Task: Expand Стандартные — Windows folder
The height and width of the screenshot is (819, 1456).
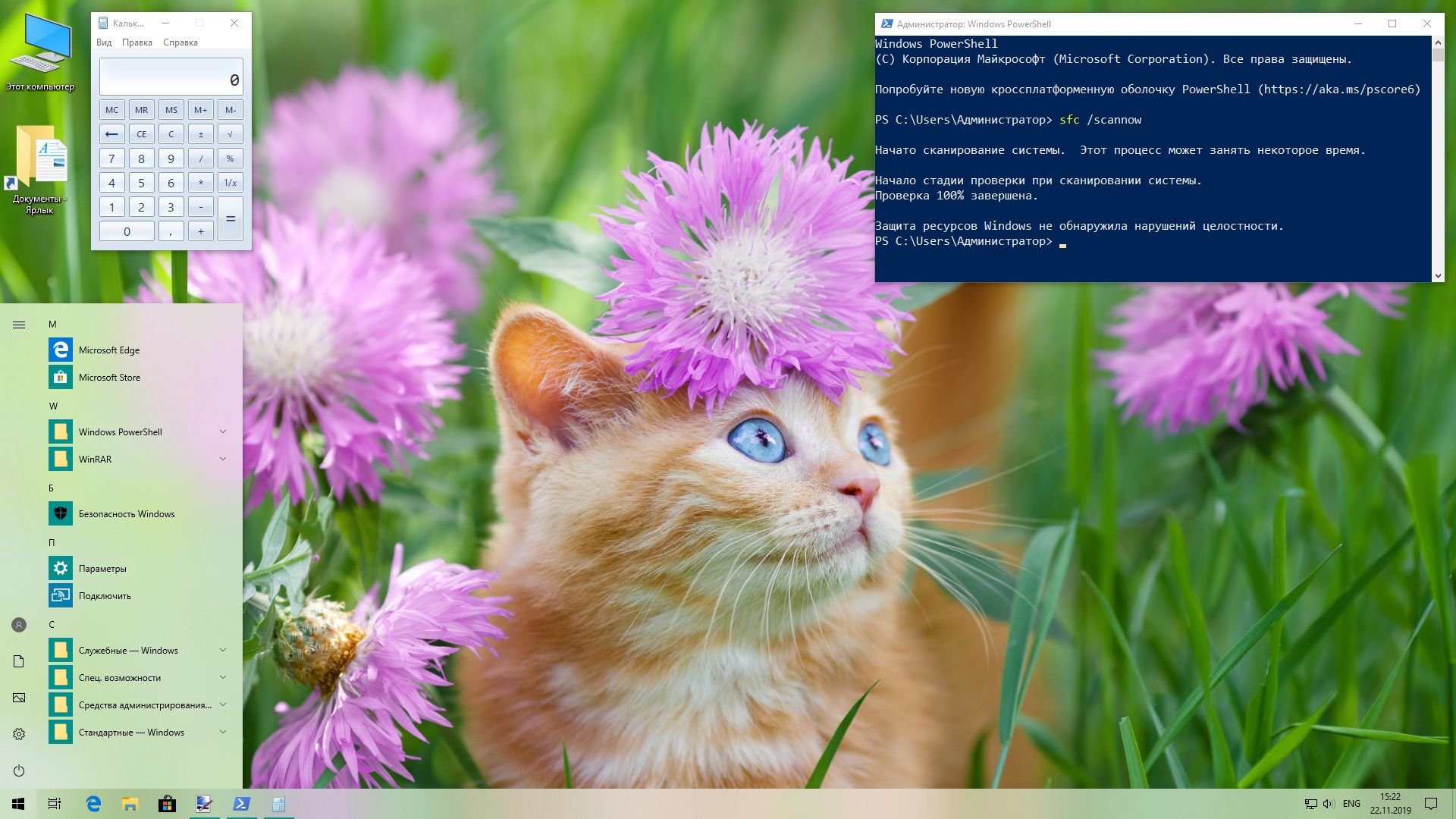Action: tap(223, 732)
